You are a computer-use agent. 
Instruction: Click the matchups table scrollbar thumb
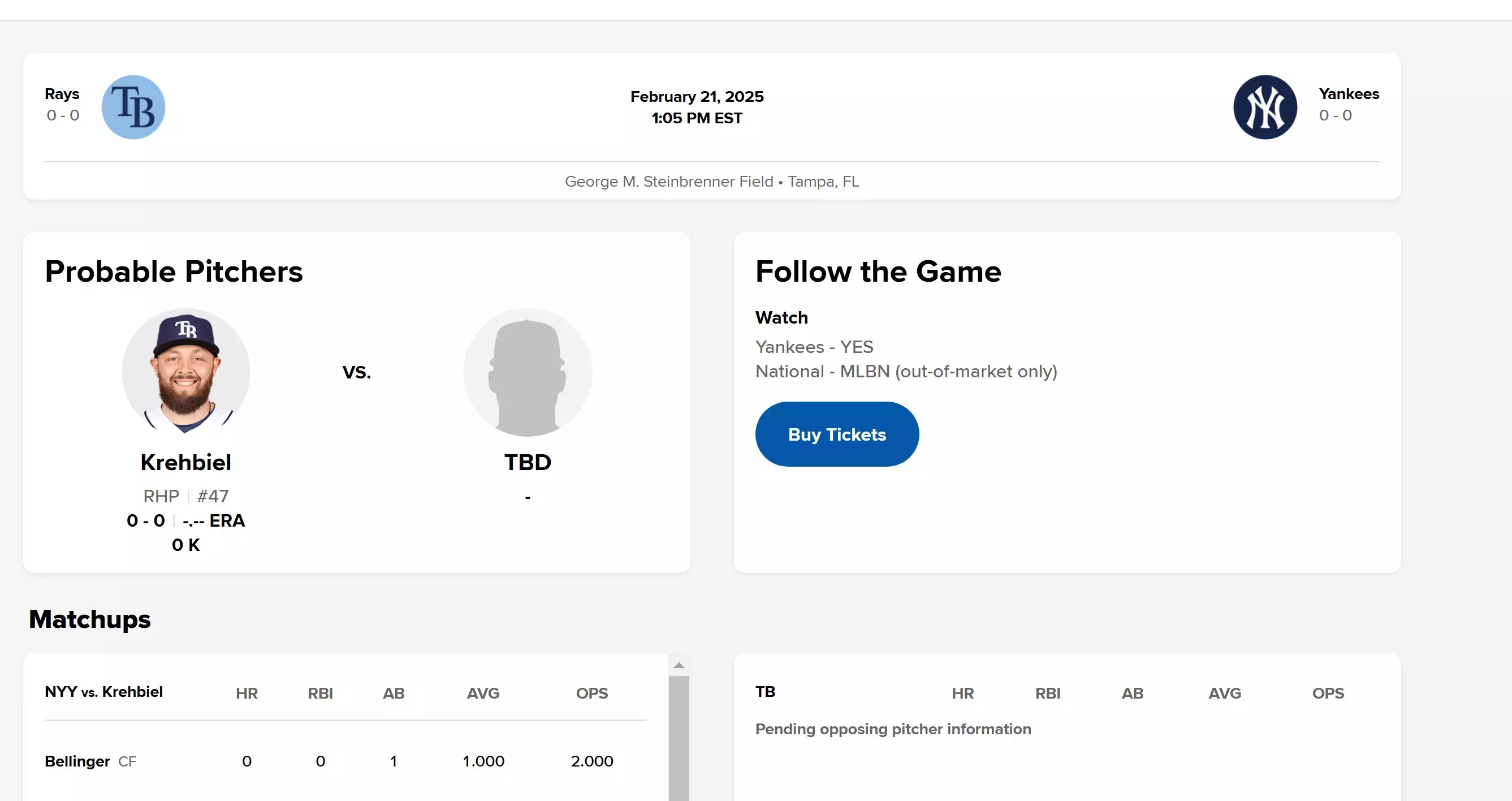679,739
